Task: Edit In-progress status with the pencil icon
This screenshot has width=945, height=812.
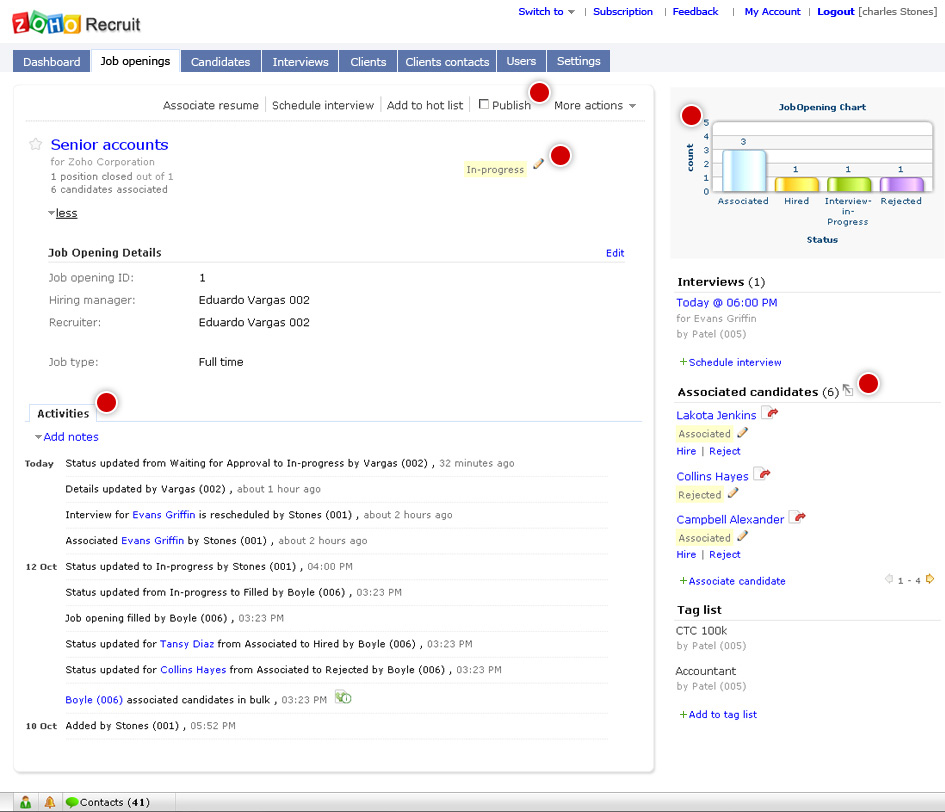Action: (538, 163)
